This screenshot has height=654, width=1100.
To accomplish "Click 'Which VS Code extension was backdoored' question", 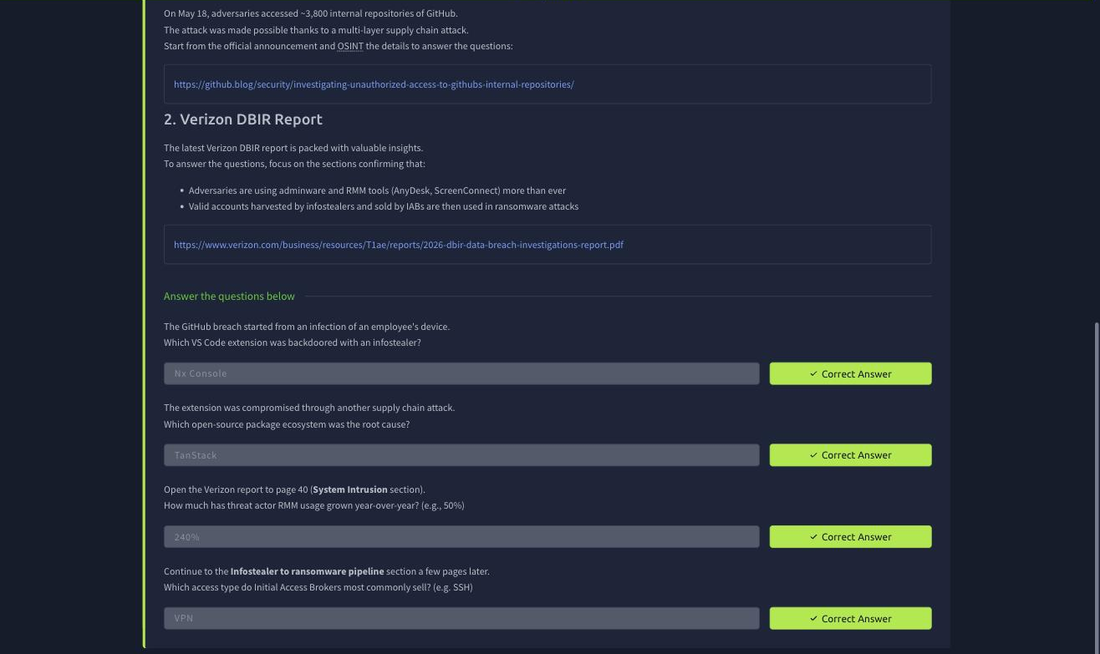I will click(292, 342).
